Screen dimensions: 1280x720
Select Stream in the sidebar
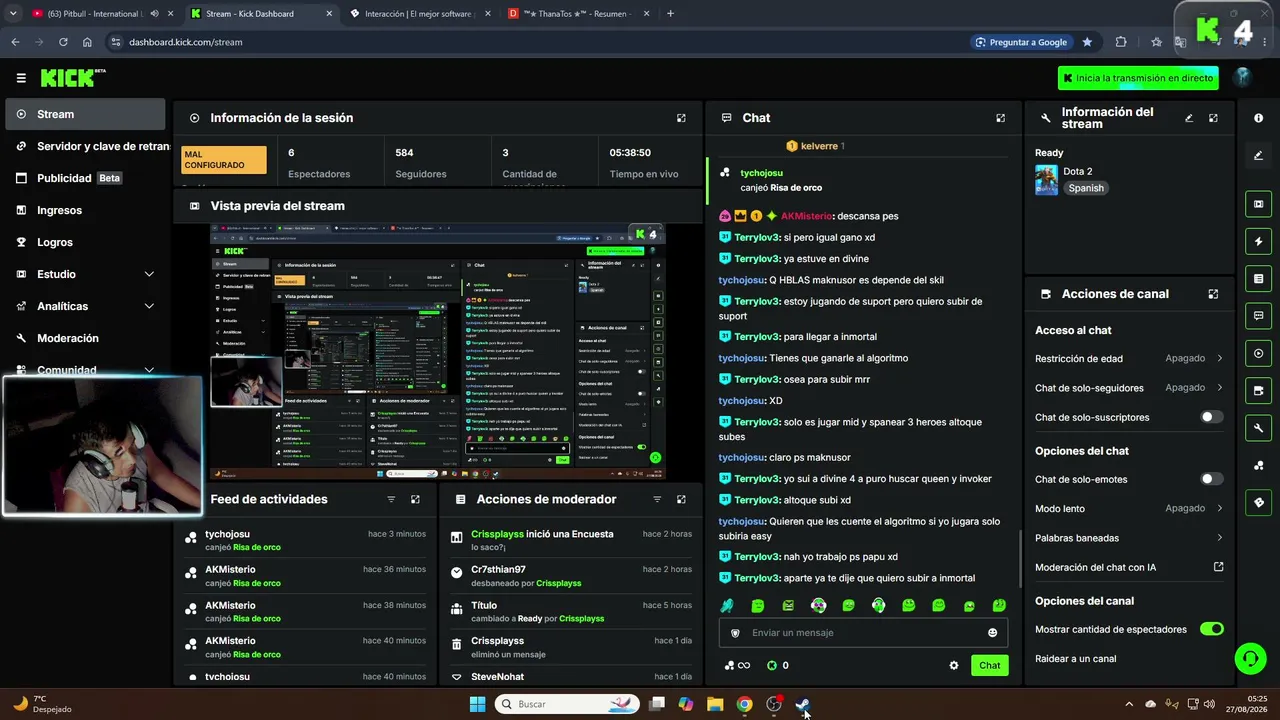coord(85,114)
